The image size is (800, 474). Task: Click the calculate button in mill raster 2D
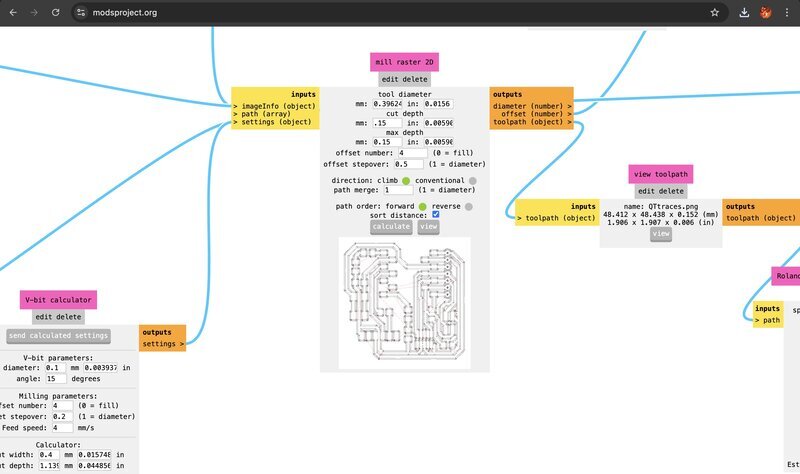click(391, 227)
